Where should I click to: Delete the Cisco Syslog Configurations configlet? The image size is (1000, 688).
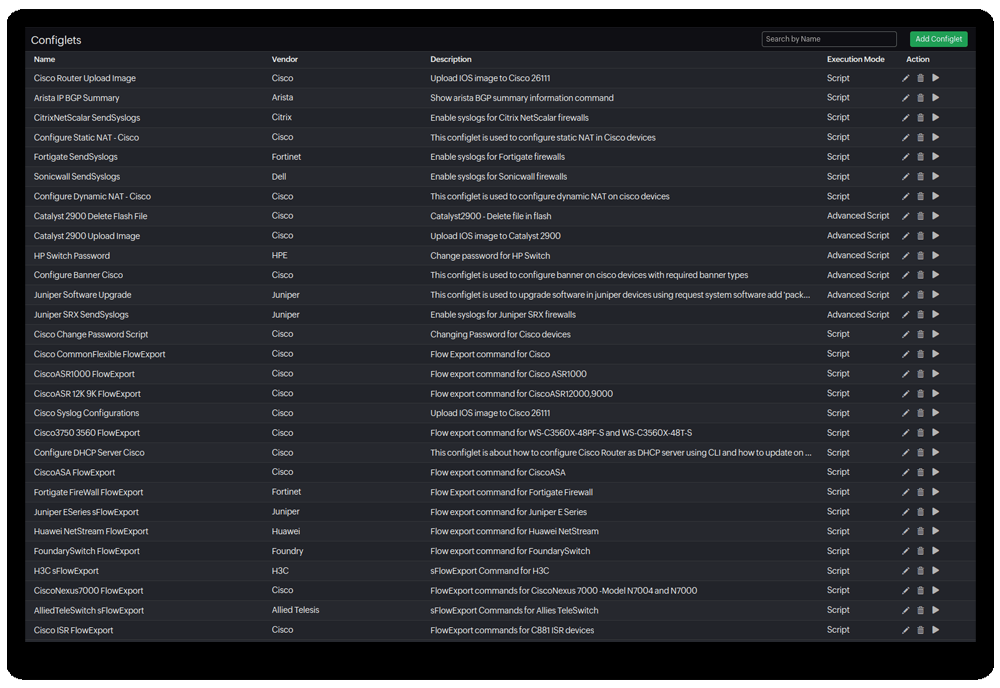coord(920,414)
